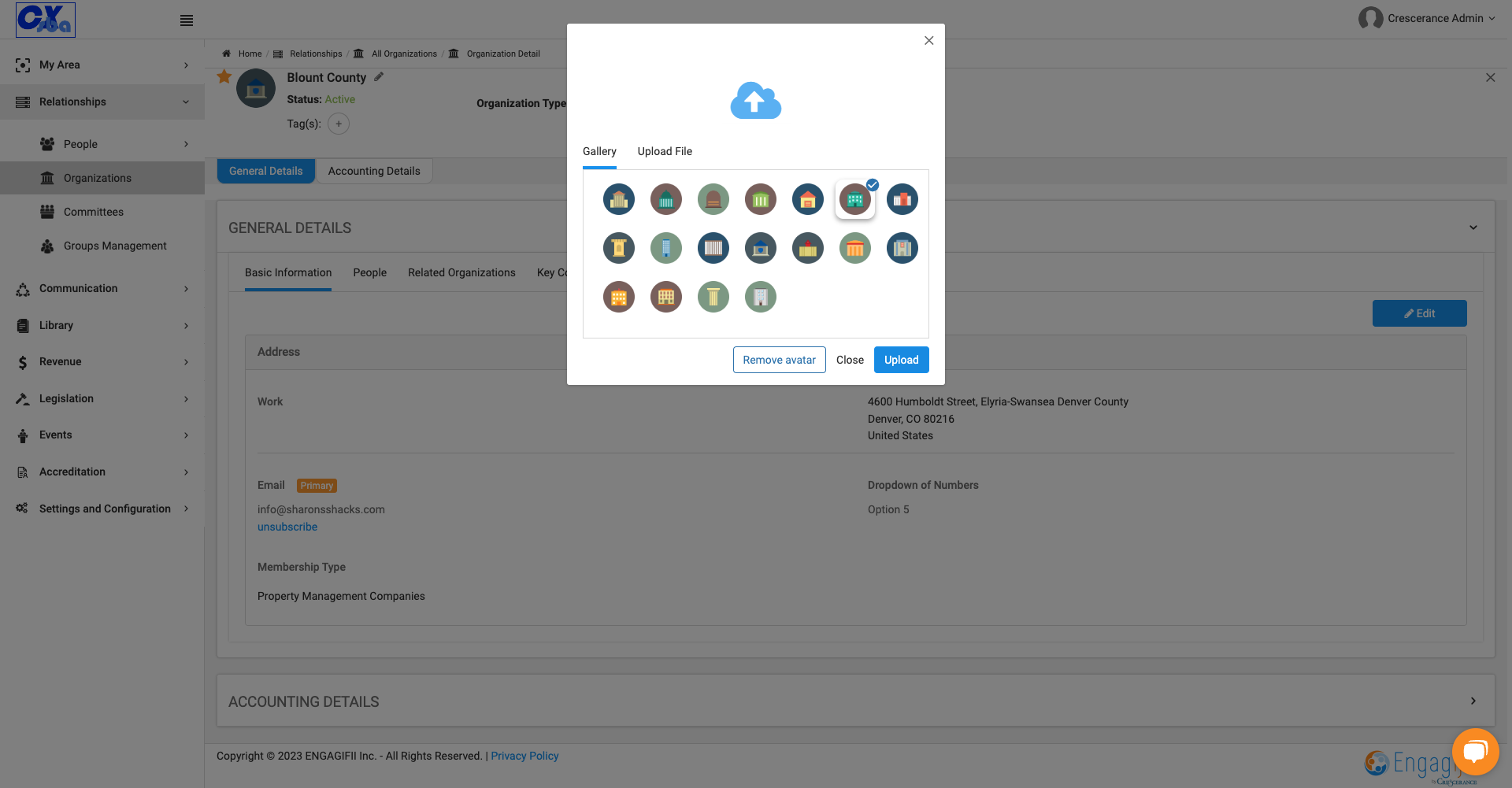Viewport: 1512px width, 788px height.
Task: Click the CX logo in top left
Action: 46,20
